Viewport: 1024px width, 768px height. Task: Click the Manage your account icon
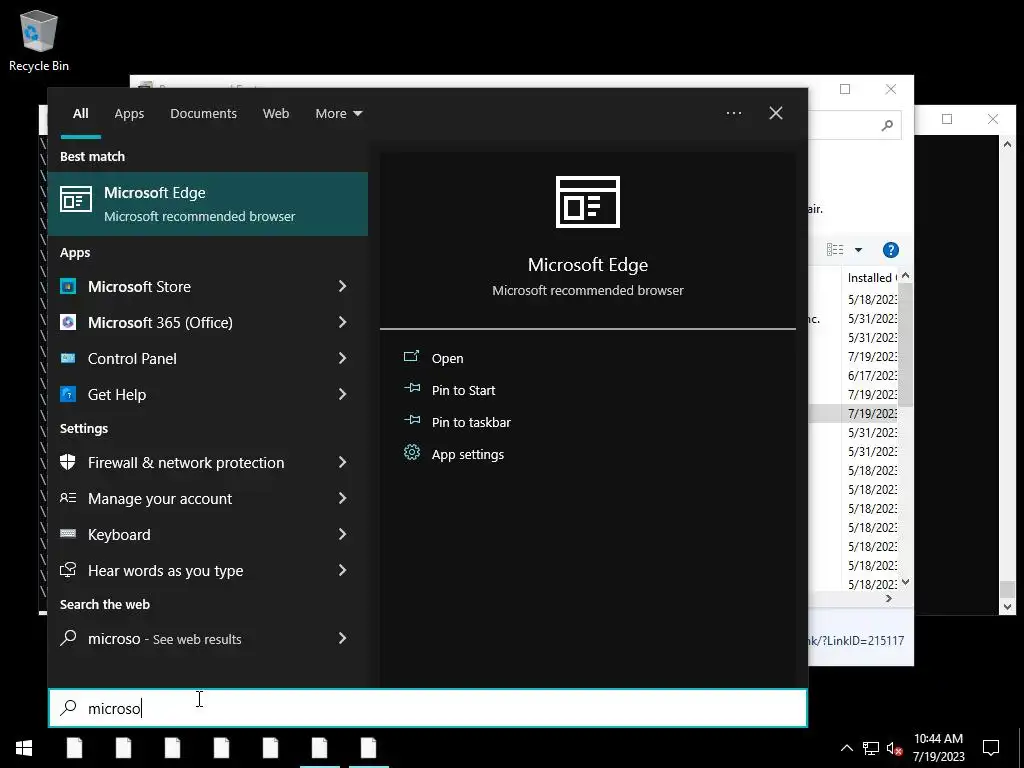[68, 498]
